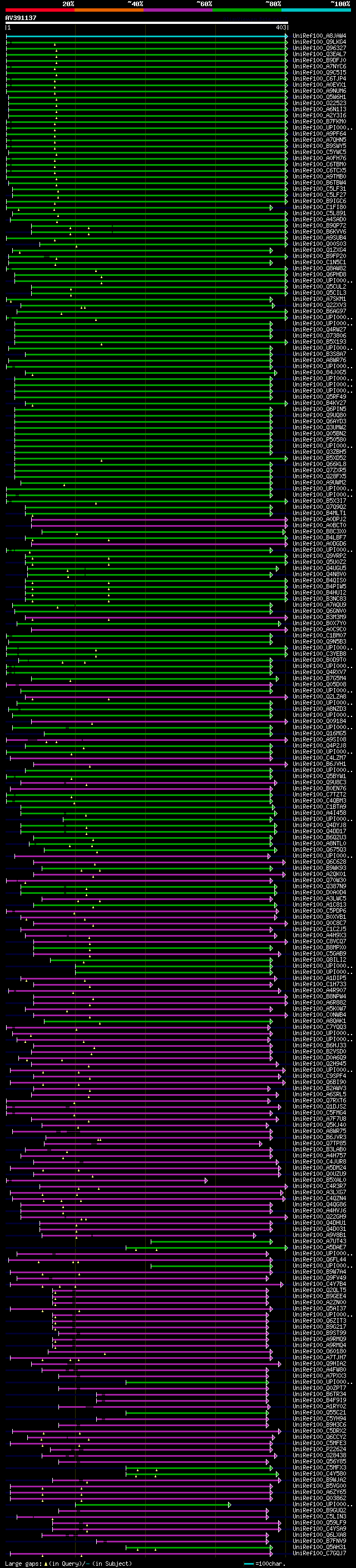Image resolution: width=356 pixels, height=1568 pixels.
Task: Select the UniRef100_C1BM07 label
Action: point(319,635)
